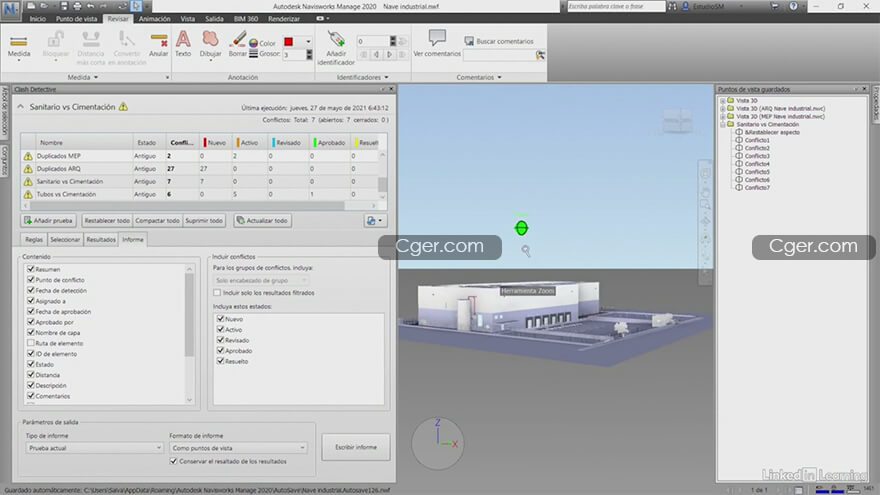Open the color dropdown arrow beside red swatch
The width and height of the screenshot is (880, 495).
coord(308,42)
